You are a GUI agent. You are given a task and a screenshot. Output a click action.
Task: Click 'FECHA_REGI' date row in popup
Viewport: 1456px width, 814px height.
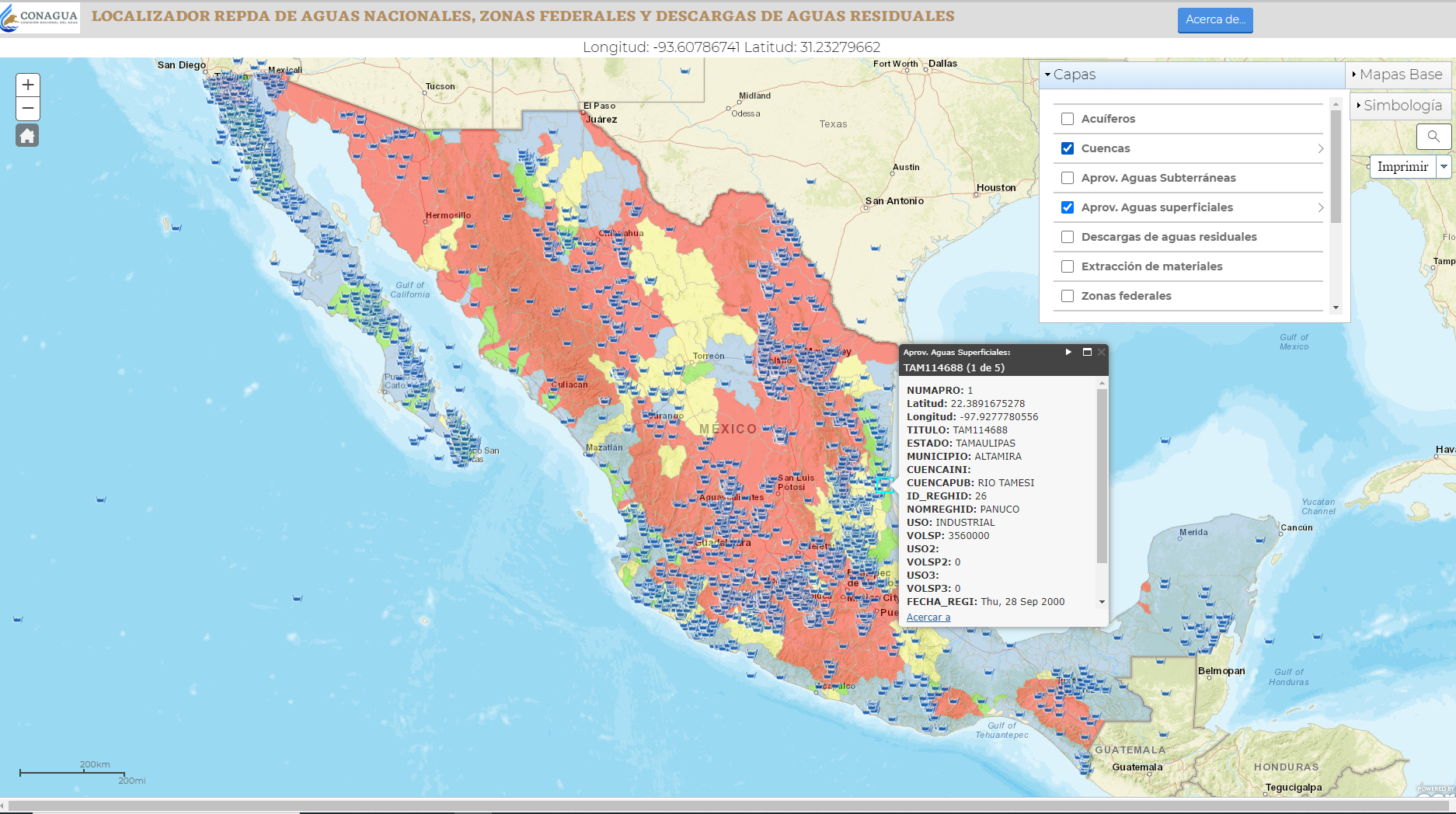click(x=986, y=602)
